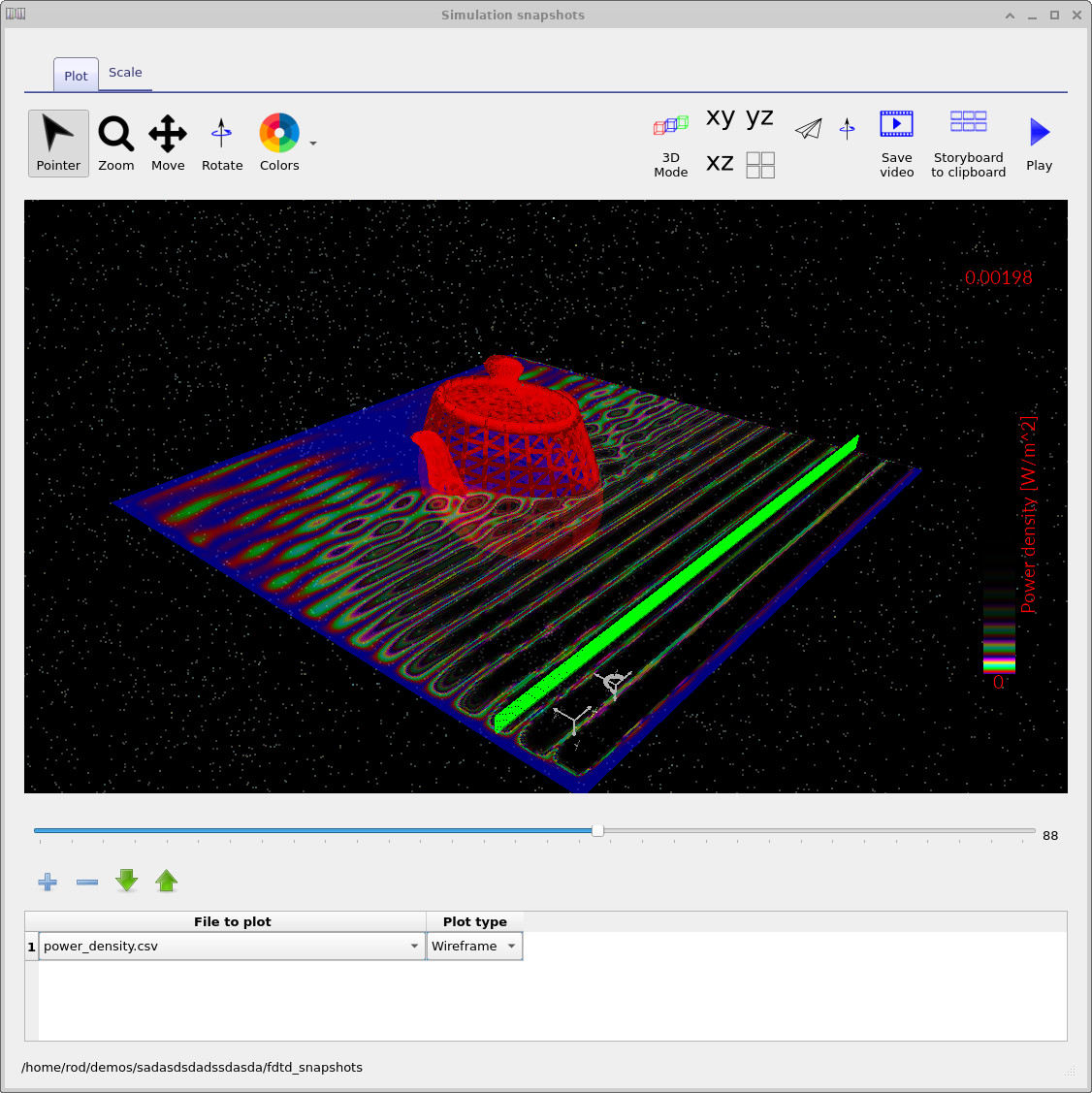Save video of the simulation
1092x1093 pixels.
pyautogui.click(x=896, y=144)
